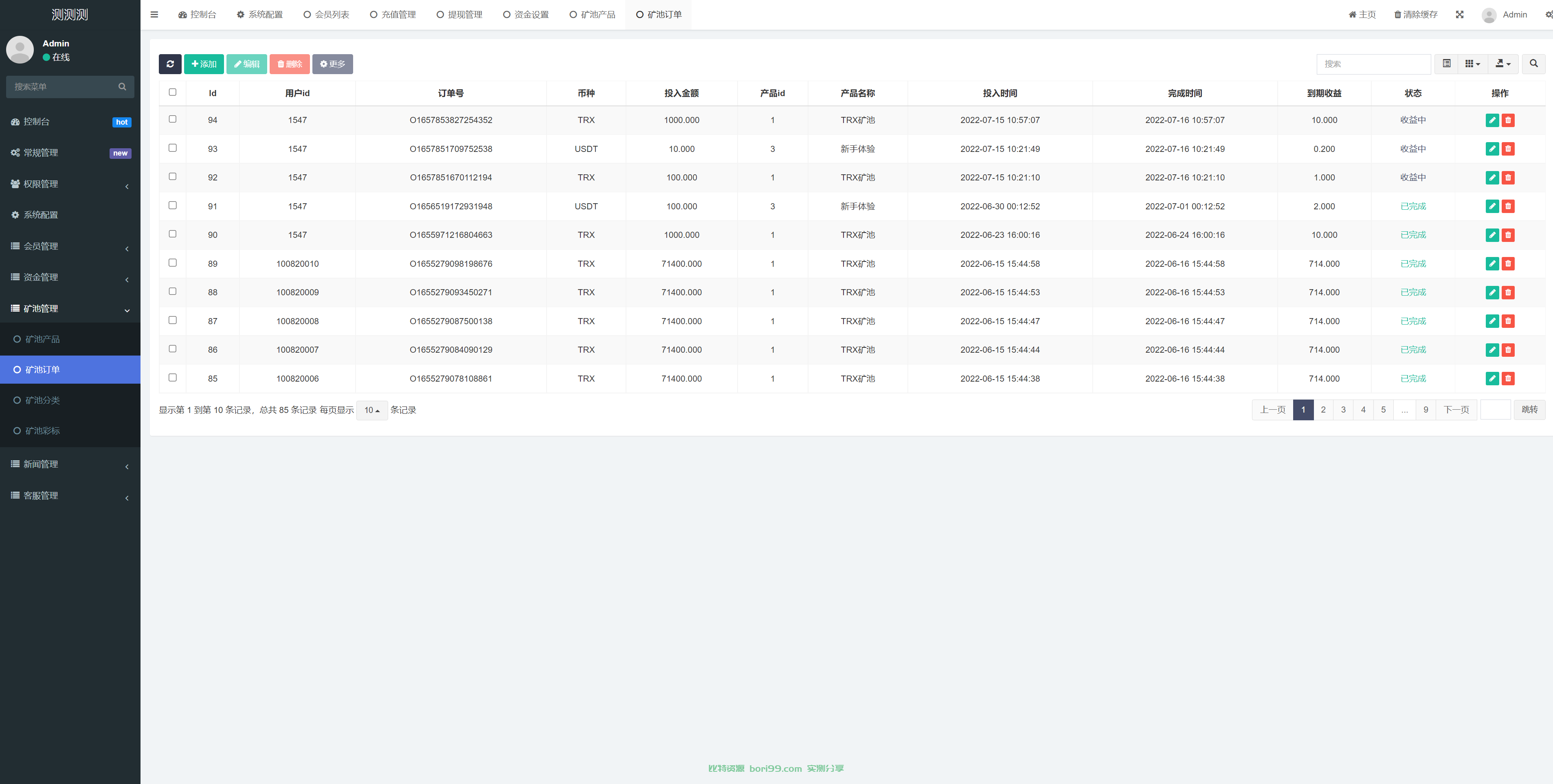Open the export data dropdown
Viewport: 1553px width, 784px height.
coord(1503,64)
